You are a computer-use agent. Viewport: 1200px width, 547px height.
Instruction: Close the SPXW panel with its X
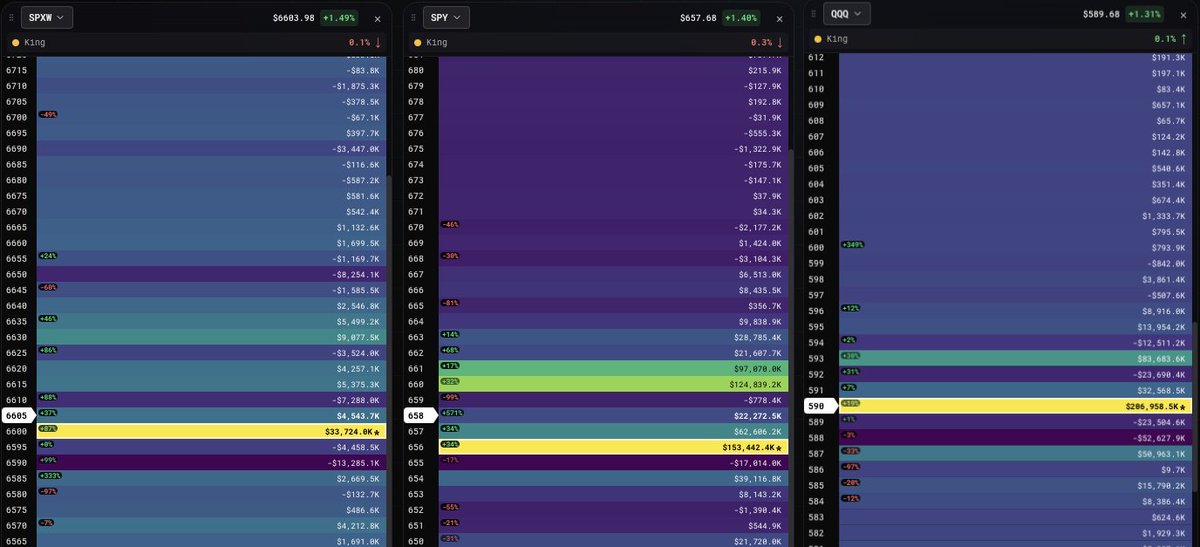coord(377,19)
